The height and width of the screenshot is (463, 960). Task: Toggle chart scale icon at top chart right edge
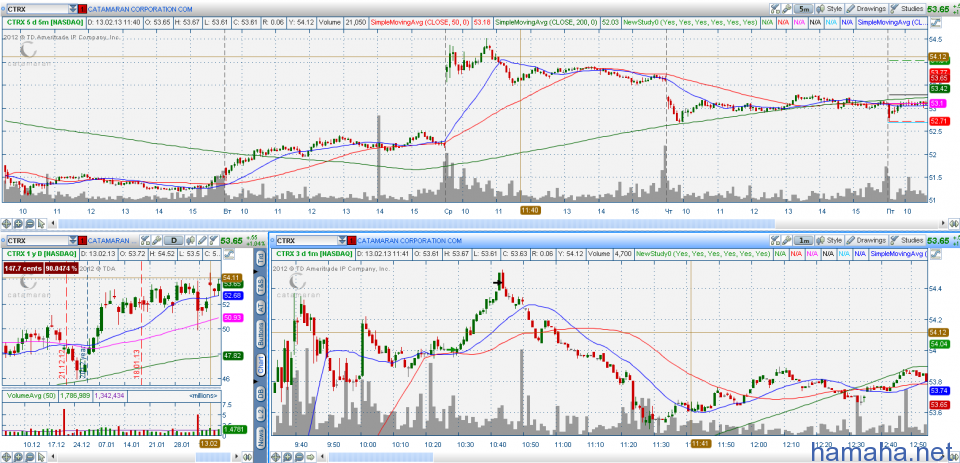pos(936,23)
